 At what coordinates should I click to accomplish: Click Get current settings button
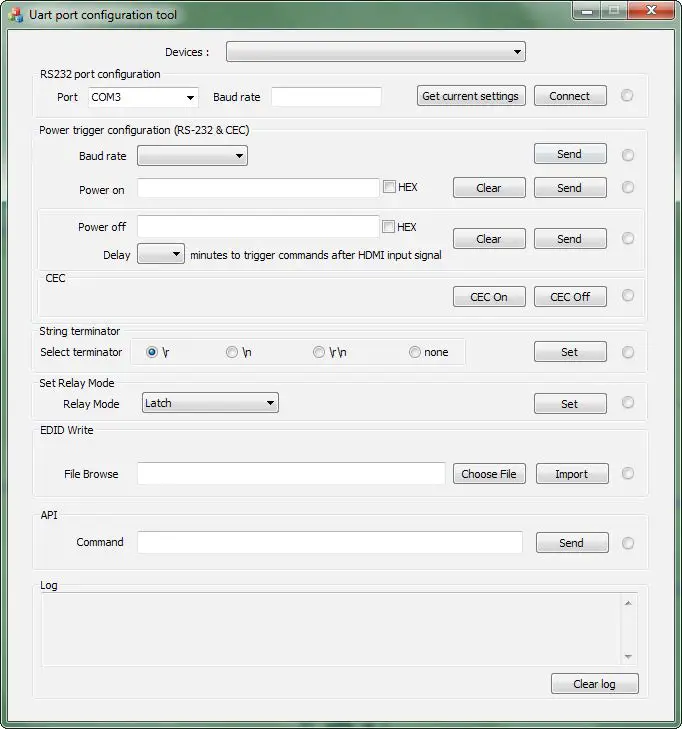(x=471, y=96)
